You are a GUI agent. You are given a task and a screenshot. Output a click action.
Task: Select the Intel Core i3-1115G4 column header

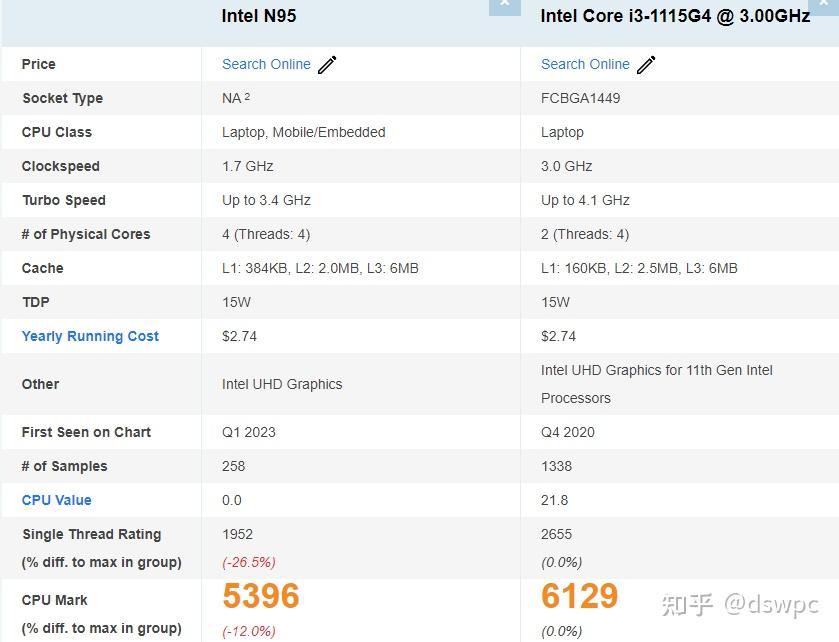(x=672, y=16)
